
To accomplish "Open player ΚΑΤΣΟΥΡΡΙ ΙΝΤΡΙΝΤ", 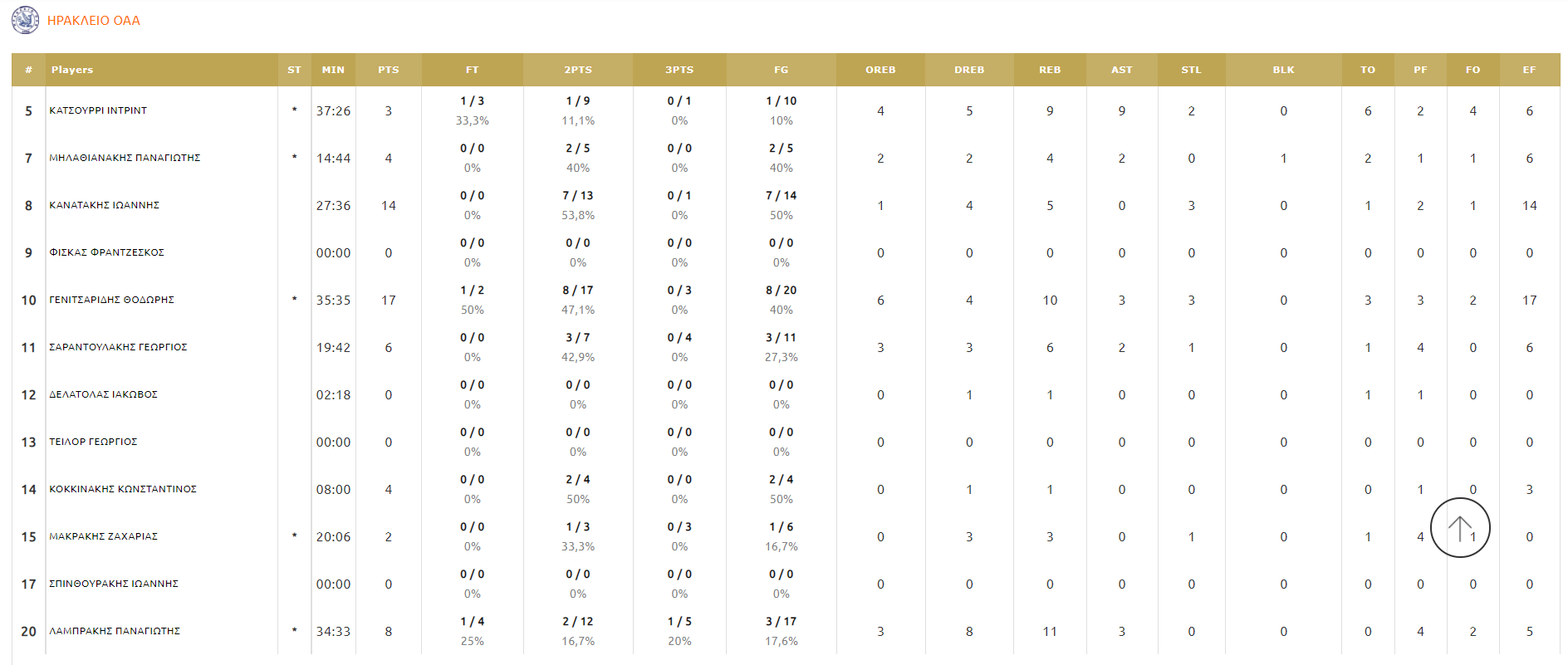I will click(x=98, y=110).
